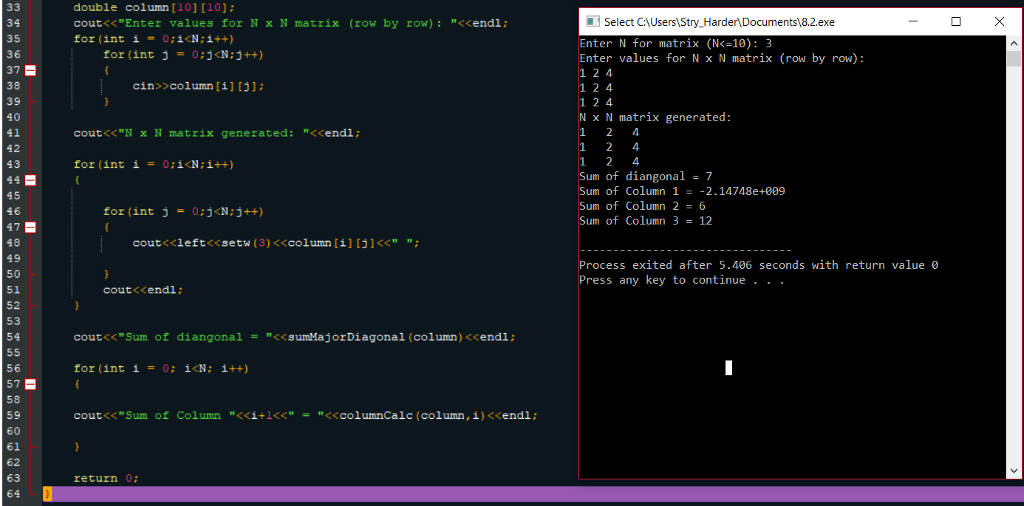1024x506 pixels.
Task: Click the 'cin>>column[i][j];' statement
Action: [x=199, y=86]
